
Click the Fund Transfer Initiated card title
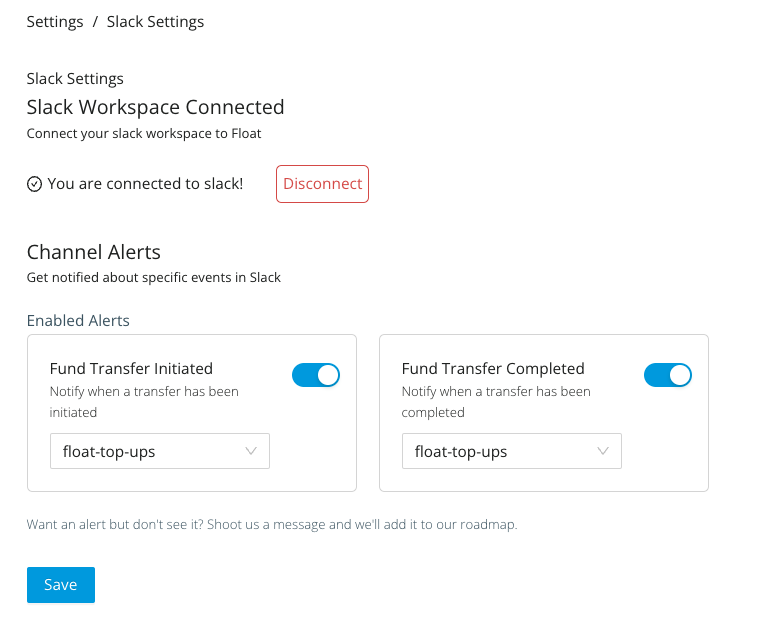pos(131,369)
